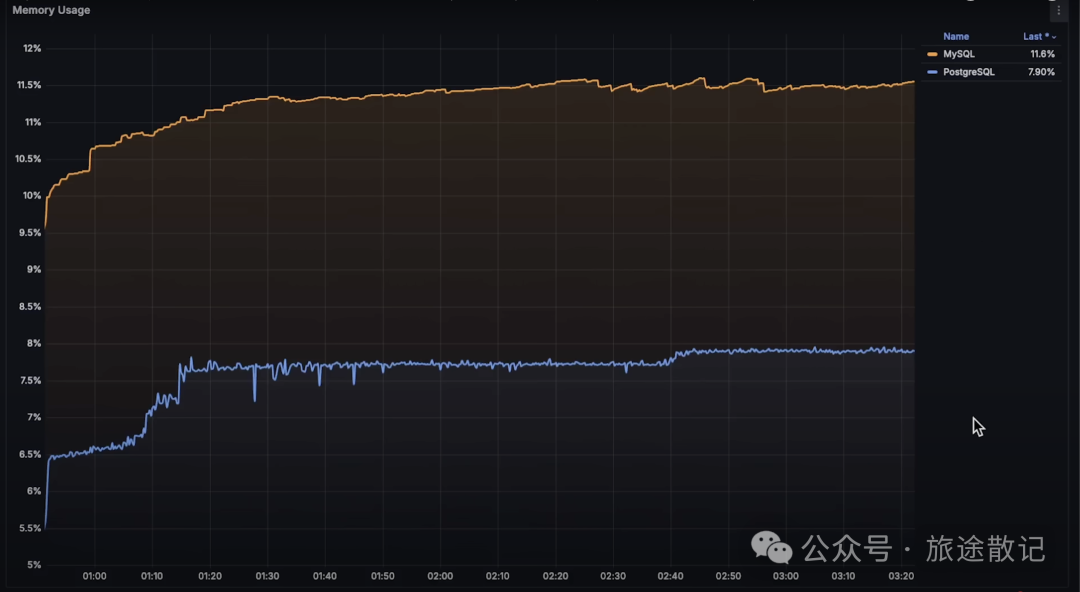This screenshot has width=1080, height=592.
Task: Click the 12% label on the Y axis
Action: pos(32,48)
